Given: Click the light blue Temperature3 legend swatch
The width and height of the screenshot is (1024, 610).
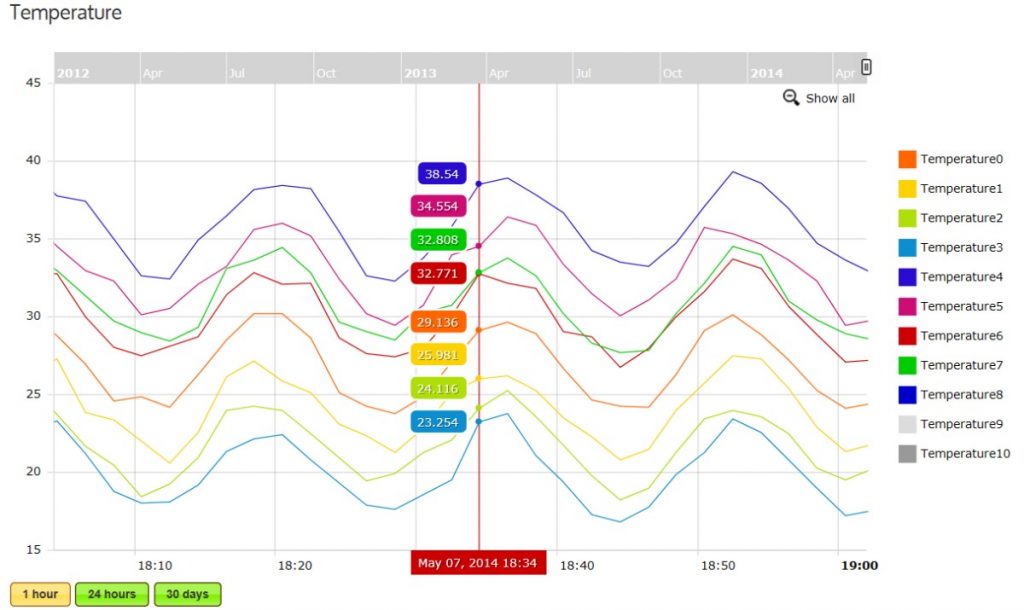Looking at the screenshot, I should coord(907,248).
